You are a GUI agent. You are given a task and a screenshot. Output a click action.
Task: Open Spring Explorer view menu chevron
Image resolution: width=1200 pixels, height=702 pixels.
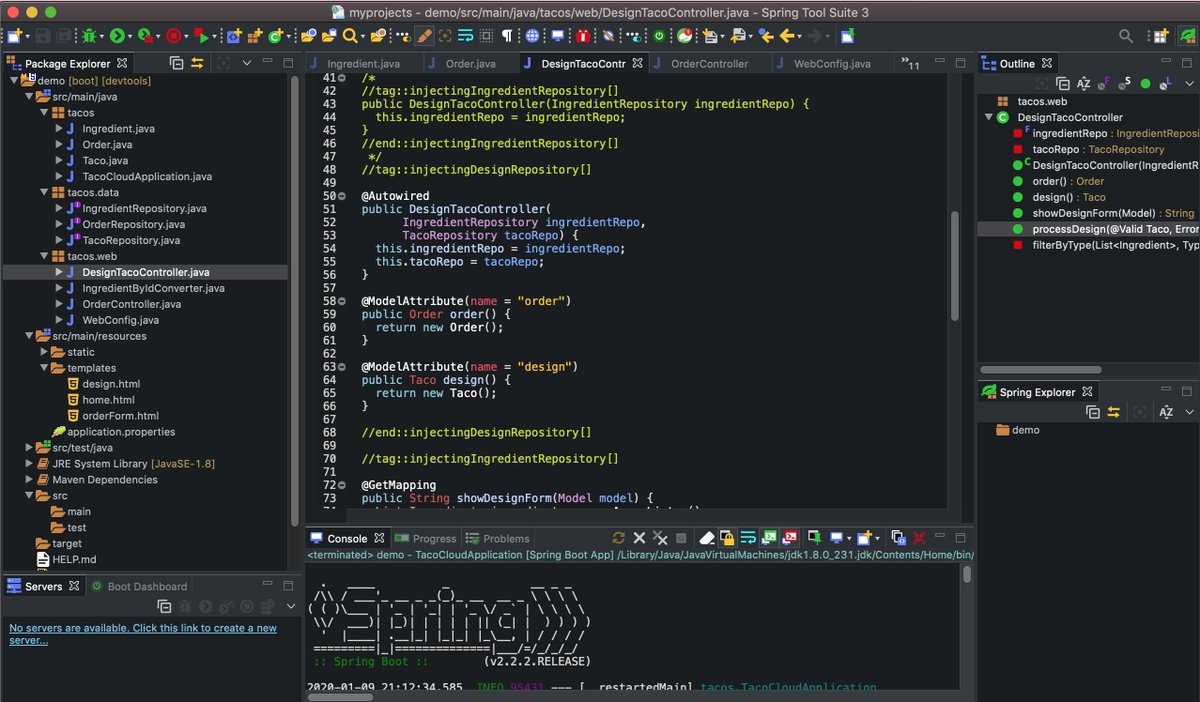pyautogui.click(x=1189, y=412)
